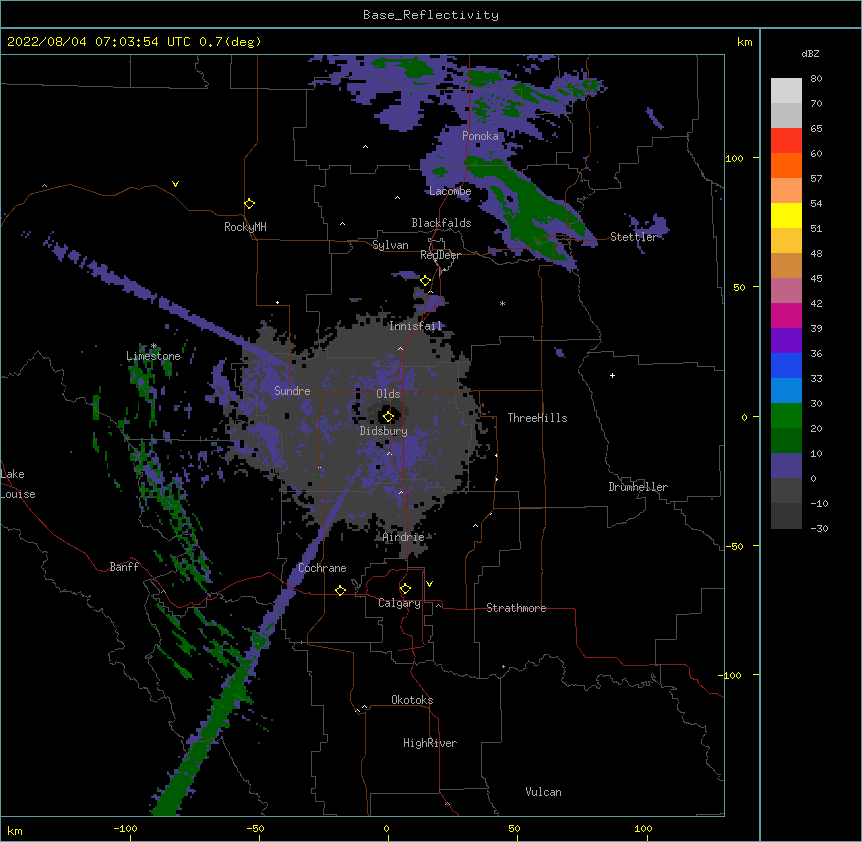Click the 100 tick on right axis

click(x=734, y=158)
